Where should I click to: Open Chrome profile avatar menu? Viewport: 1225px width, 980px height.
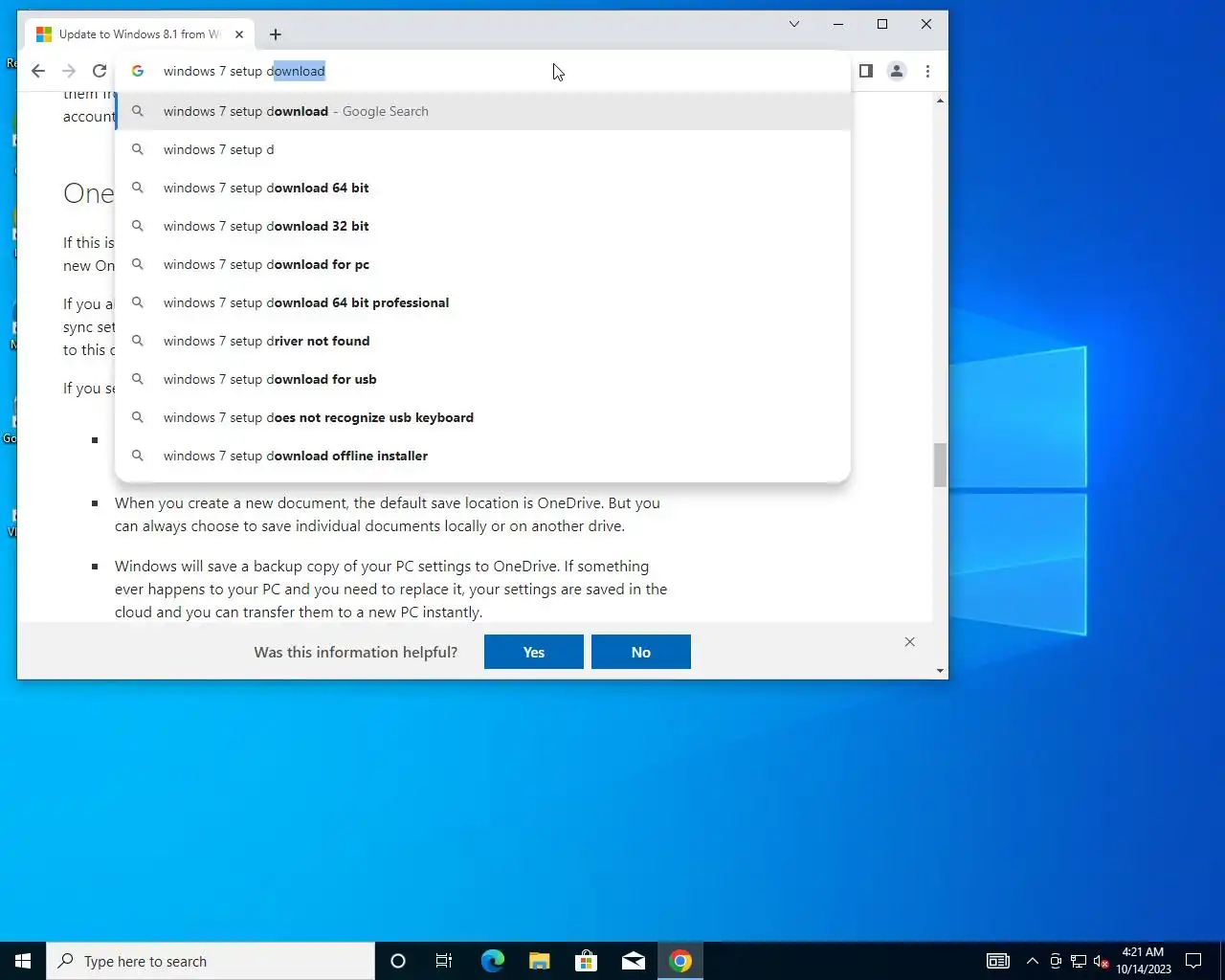coord(897,71)
